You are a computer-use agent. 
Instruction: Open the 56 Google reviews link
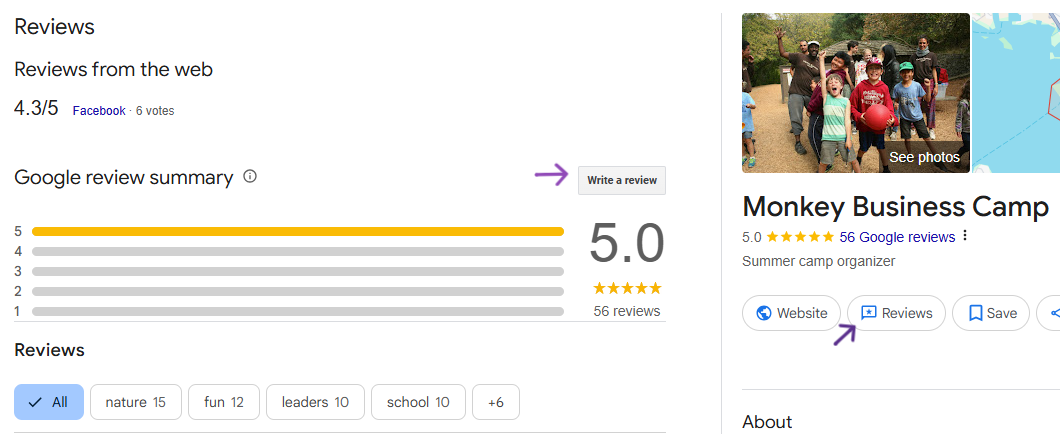pyautogui.click(x=897, y=237)
